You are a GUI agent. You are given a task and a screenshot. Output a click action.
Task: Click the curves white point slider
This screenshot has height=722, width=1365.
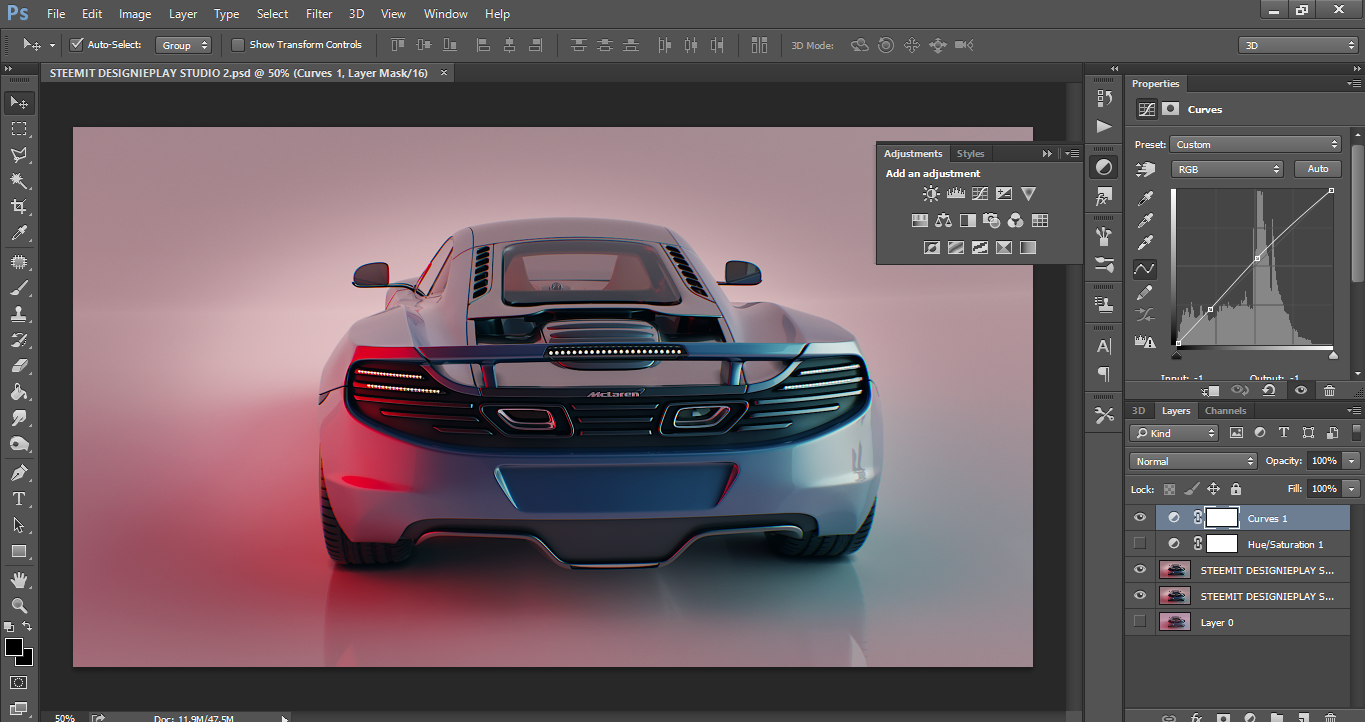coord(1332,355)
